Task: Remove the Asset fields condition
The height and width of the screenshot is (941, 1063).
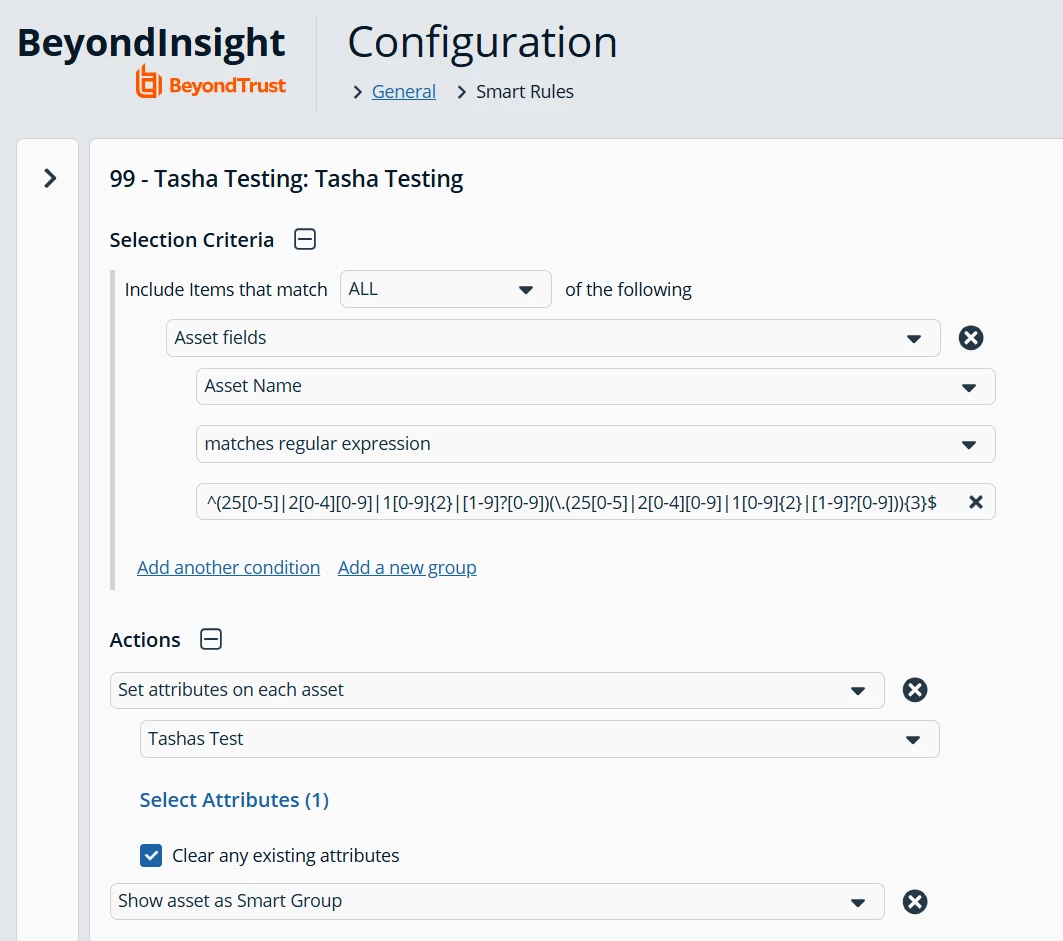Action: click(971, 338)
